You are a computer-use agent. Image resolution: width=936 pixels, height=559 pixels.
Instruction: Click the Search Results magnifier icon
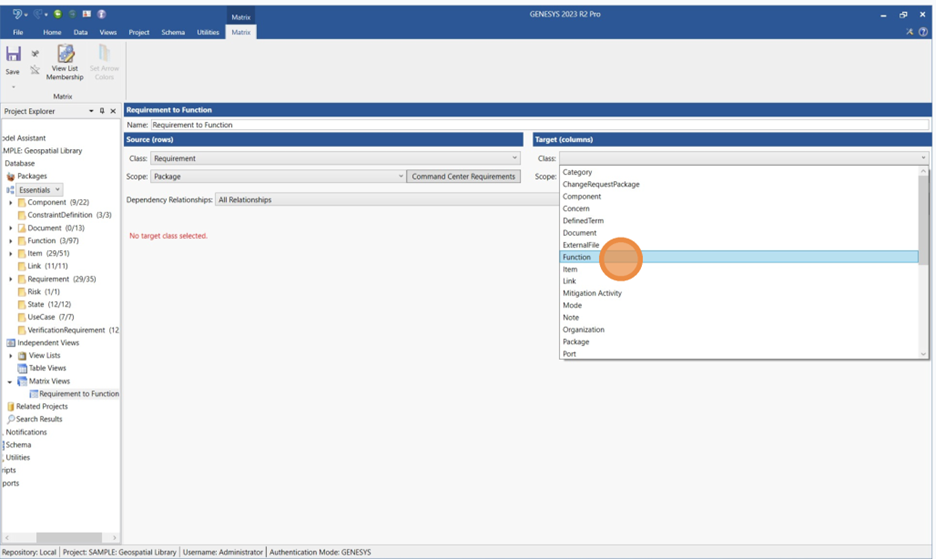click(x=10, y=419)
